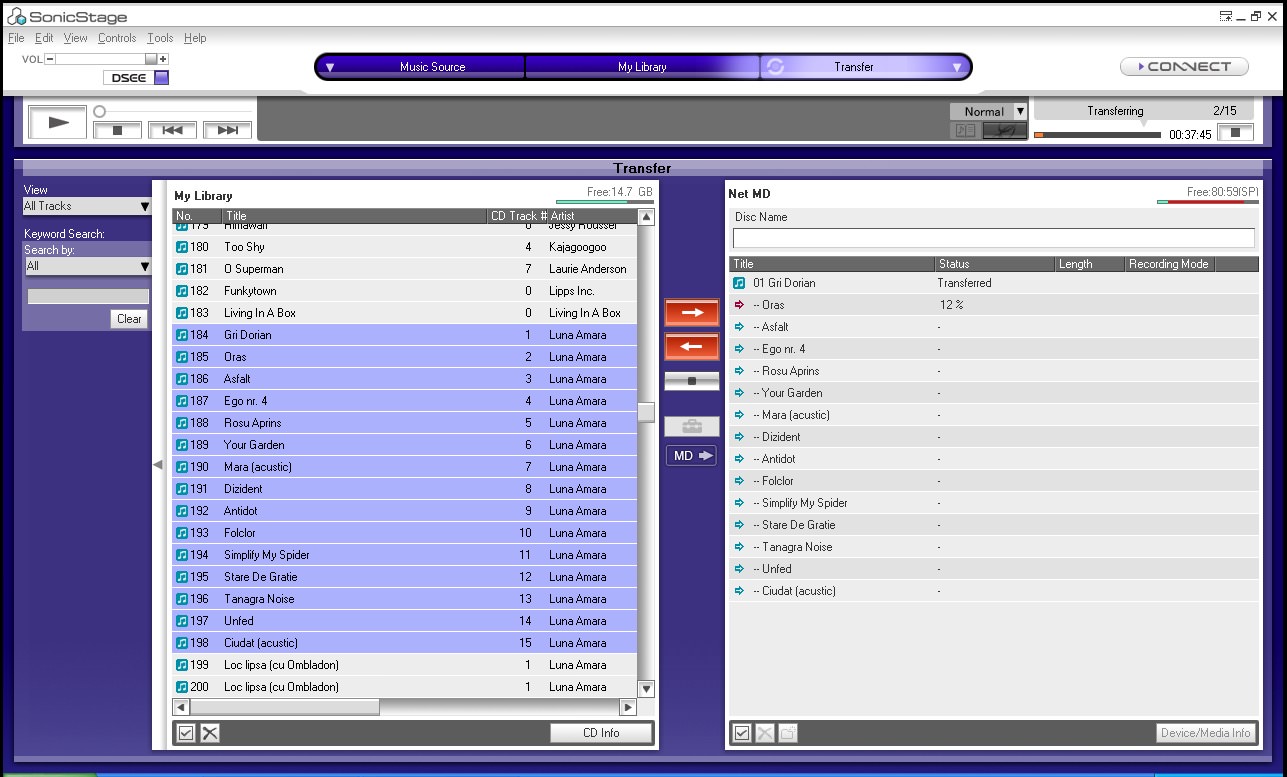Switch to the My Library tab
The image size is (1287, 777).
click(x=642, y=67)
